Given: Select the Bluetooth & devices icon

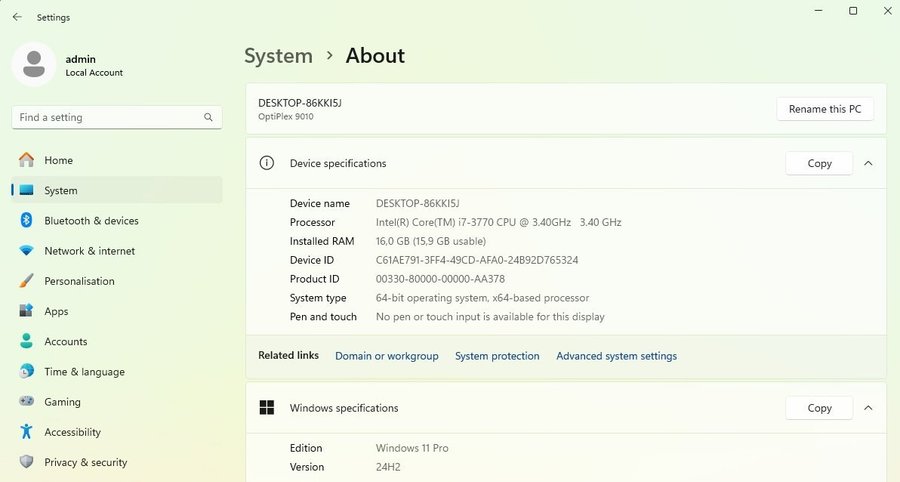Looking at the screenshot, I should 26,221.
